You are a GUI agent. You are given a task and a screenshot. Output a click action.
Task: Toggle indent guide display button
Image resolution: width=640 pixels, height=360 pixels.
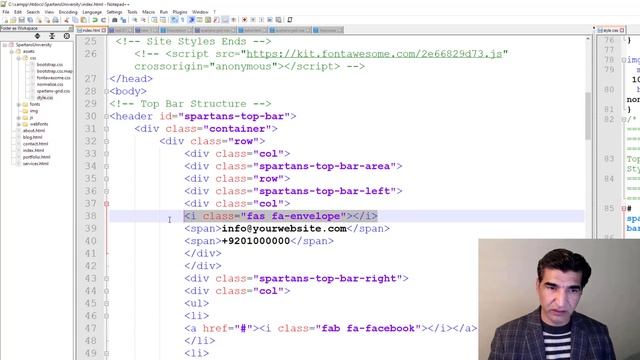point(191,20)
